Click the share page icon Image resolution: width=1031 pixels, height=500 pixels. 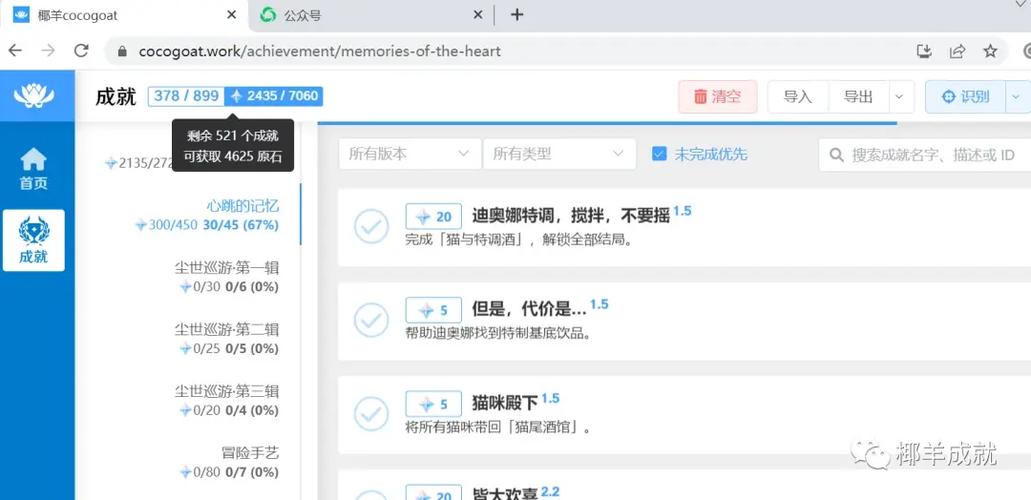957,51
